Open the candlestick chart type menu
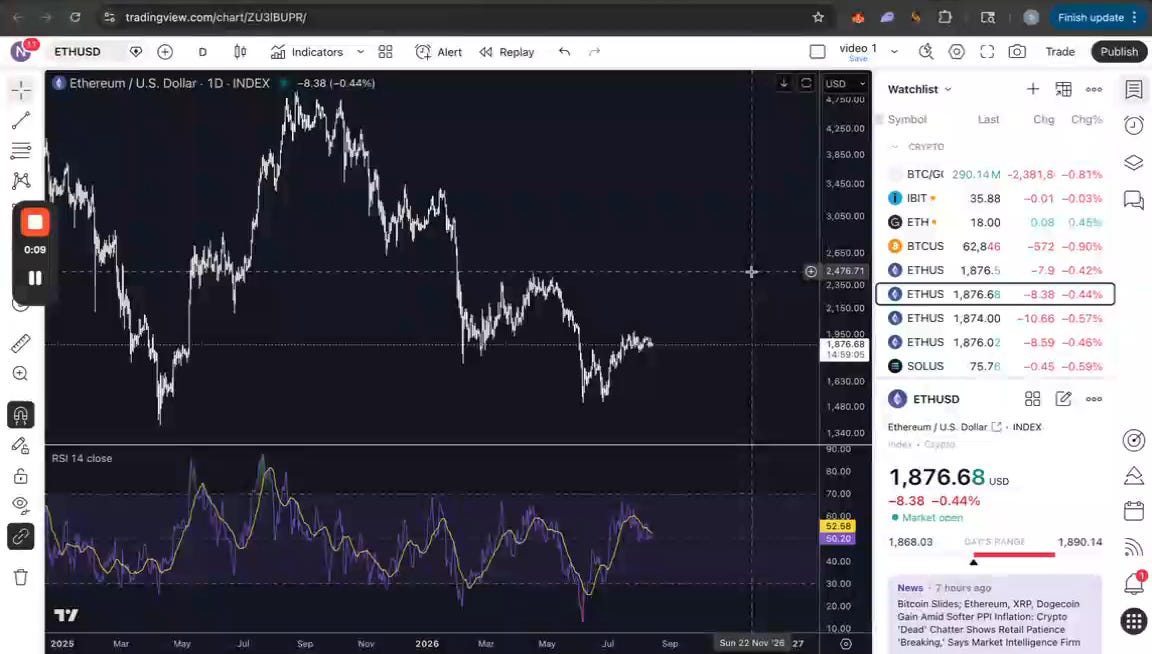This screenshot has width=1152, height=654. pyautogui.click(x=240, y=51)
